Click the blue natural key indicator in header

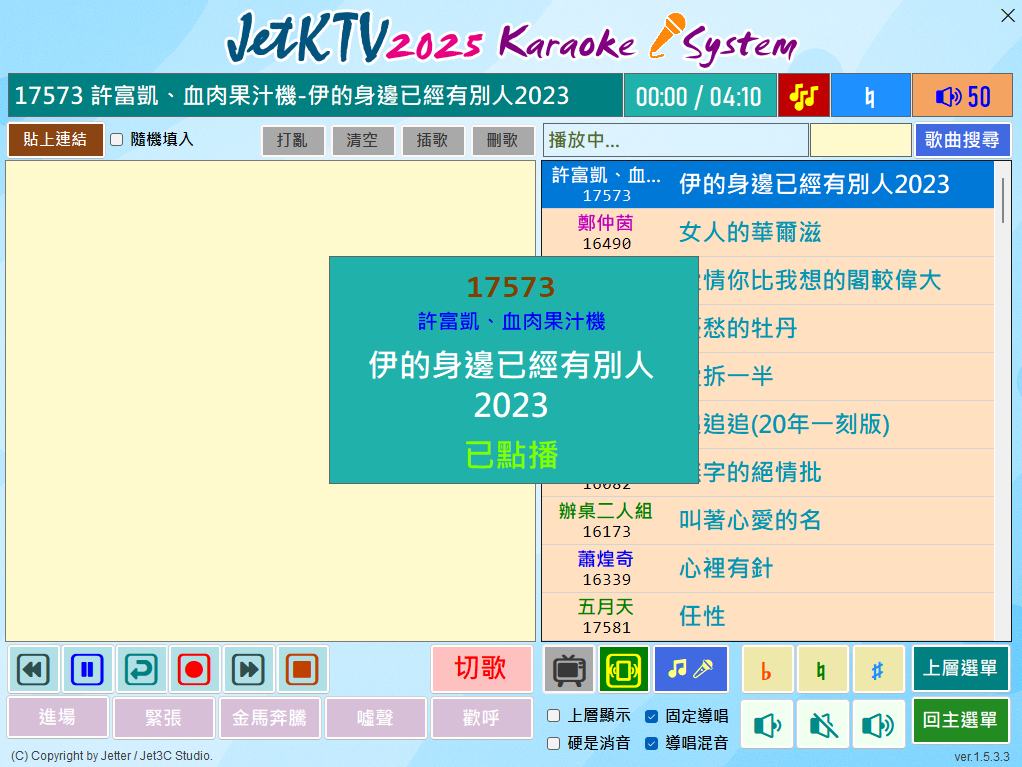[x=870, y=96]
